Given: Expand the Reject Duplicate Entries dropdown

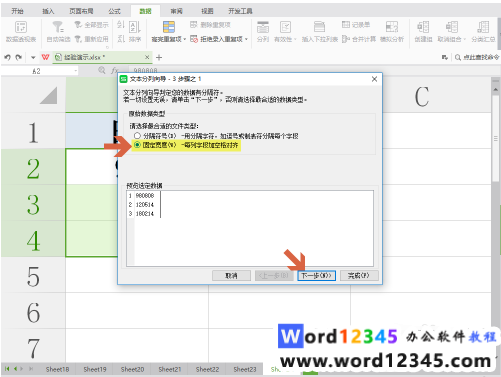Looking at the screenshot, I should (246, 39).
